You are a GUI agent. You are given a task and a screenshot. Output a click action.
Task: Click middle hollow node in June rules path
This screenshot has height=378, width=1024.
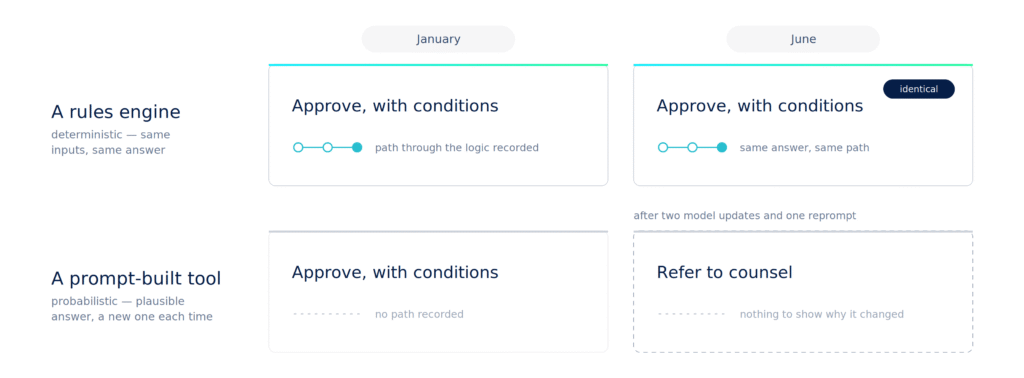click(692, 148)
